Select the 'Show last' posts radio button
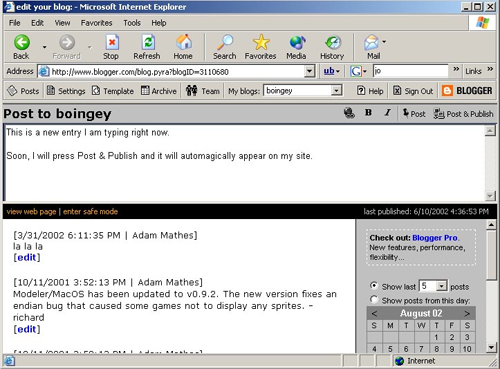This screenshot has width=500, height=369. (x=374, y=286)
